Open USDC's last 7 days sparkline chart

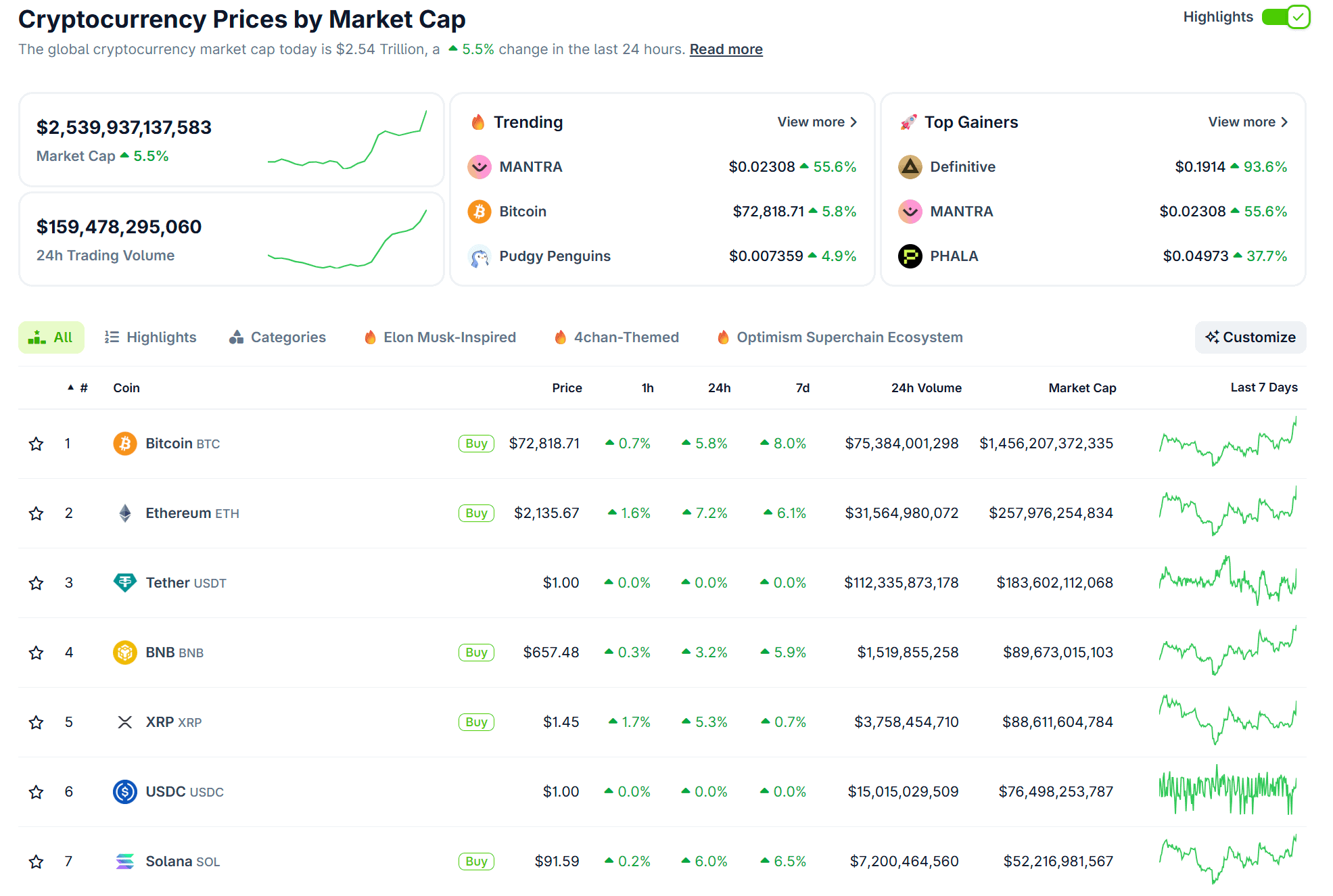click(x=1227, y=791)
